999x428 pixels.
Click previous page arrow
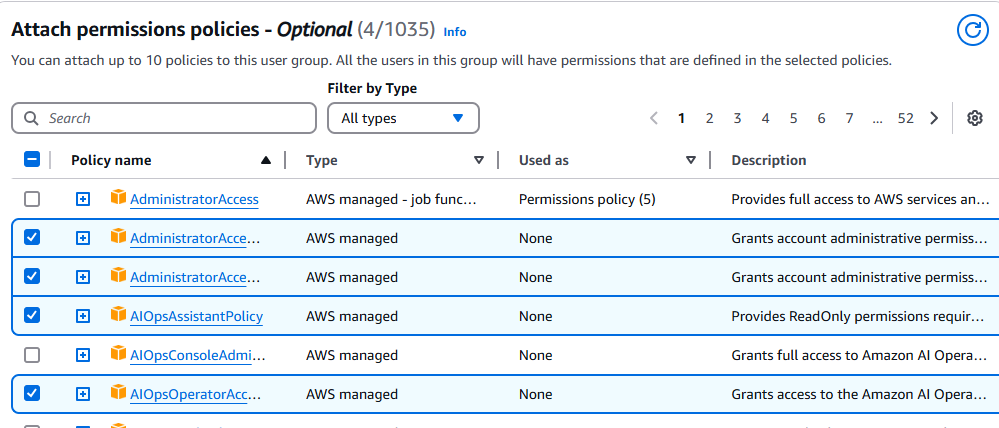click(654, 118)
